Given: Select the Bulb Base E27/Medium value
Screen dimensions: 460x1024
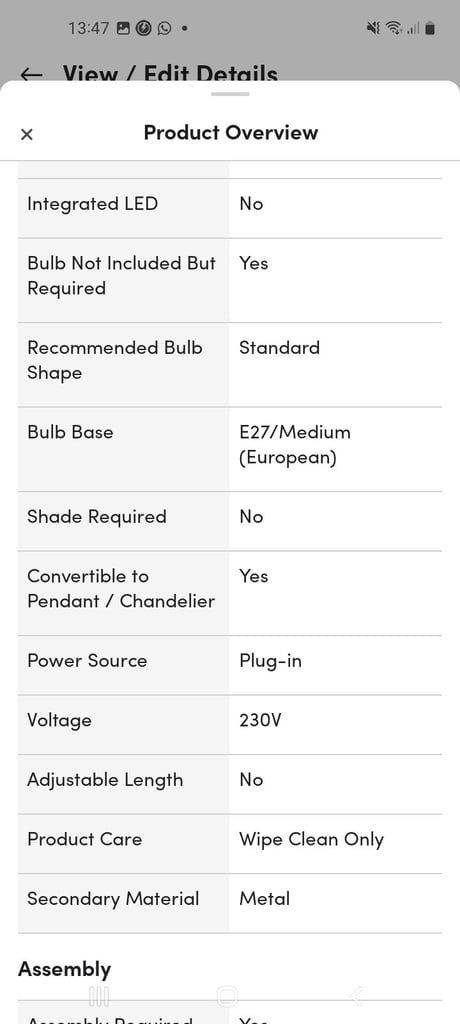Looking at the screenshot, I should 295,445.
